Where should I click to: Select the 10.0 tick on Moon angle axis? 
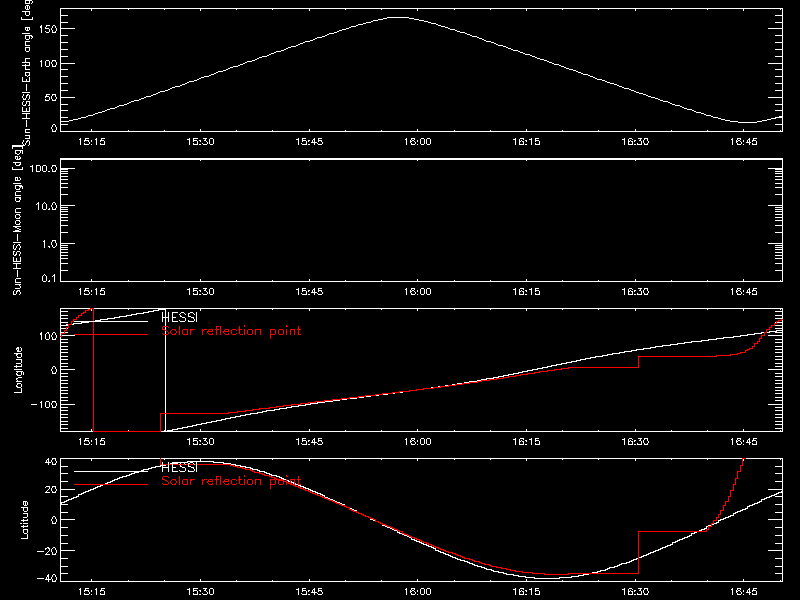(46, 207)
